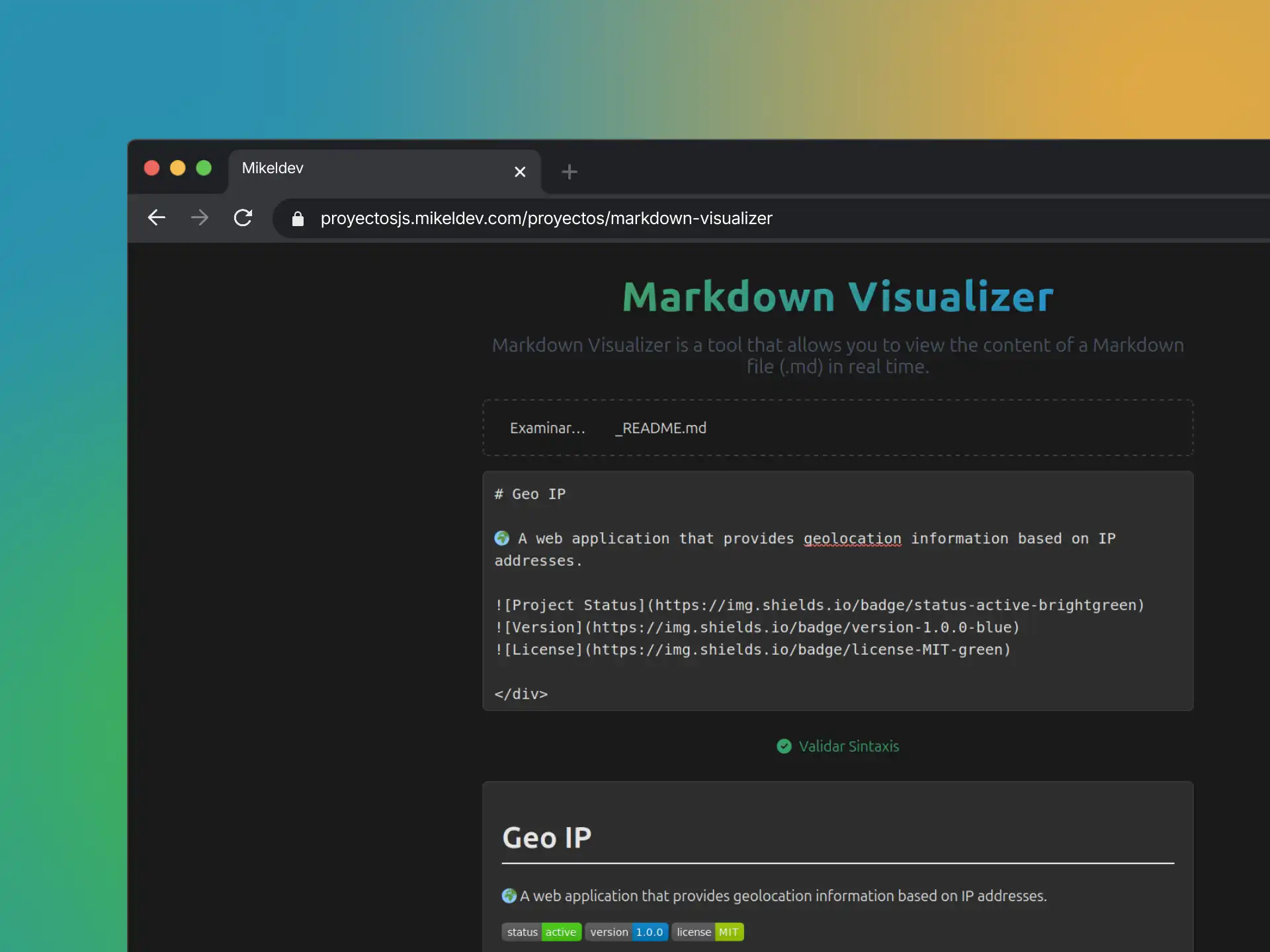The width and height of the screenshot is (1270, 952).
Task: Click the version 1.0.0 badge
Action: click(626, 932)
